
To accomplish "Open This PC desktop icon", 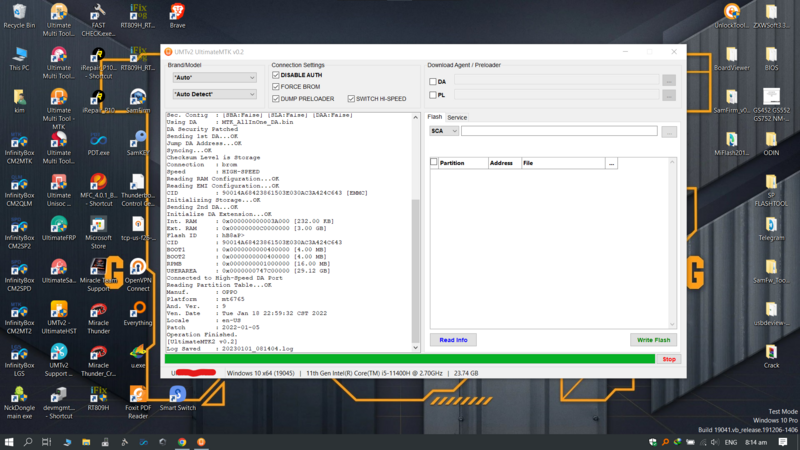I will pyautogui.click(x=19, y=59).
